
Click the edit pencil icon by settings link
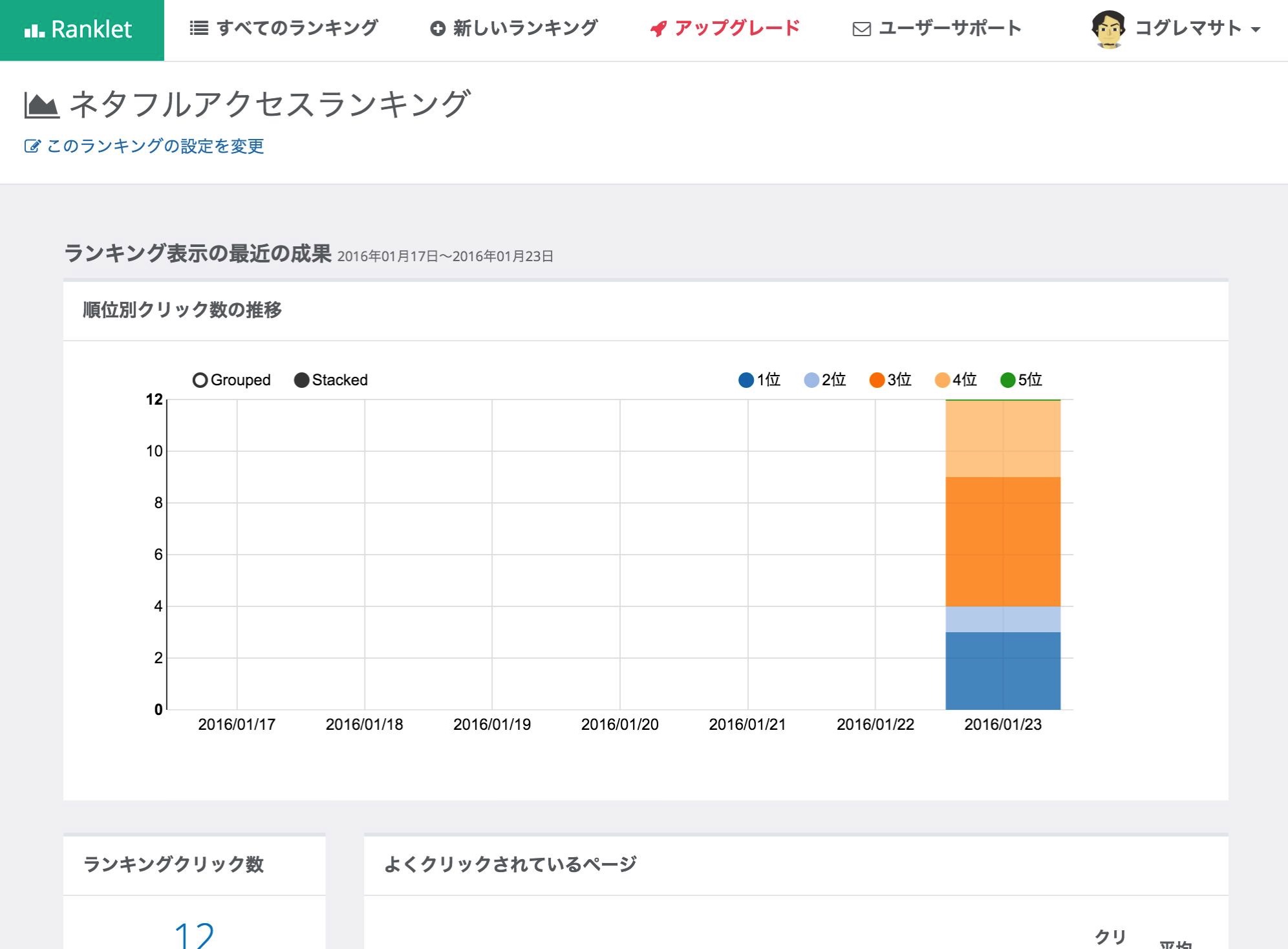click(x=32, y=146)
